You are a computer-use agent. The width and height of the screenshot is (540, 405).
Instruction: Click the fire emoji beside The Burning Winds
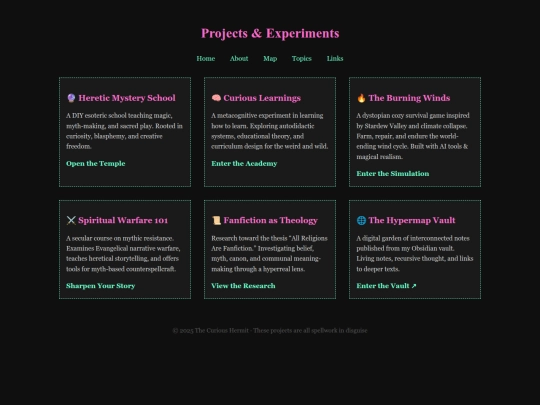click(x=361, y=98)
